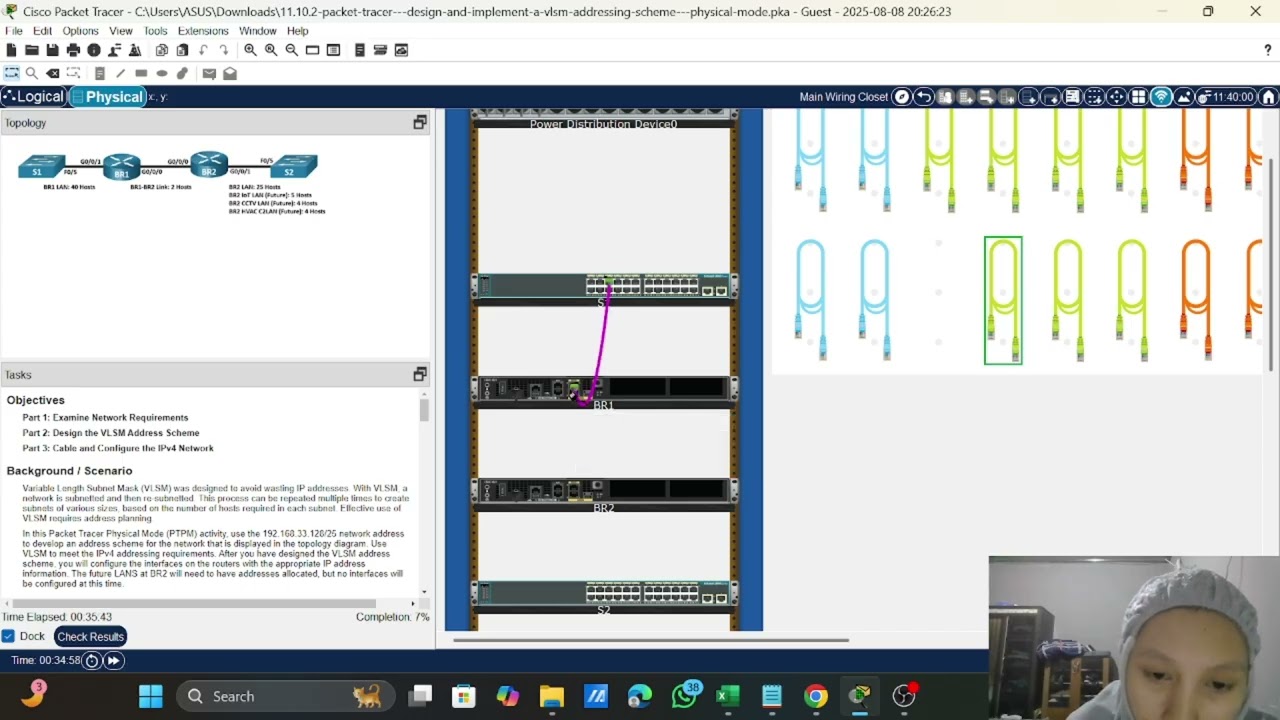Zoom out with the magnifier minus icon

pos(291,50)
